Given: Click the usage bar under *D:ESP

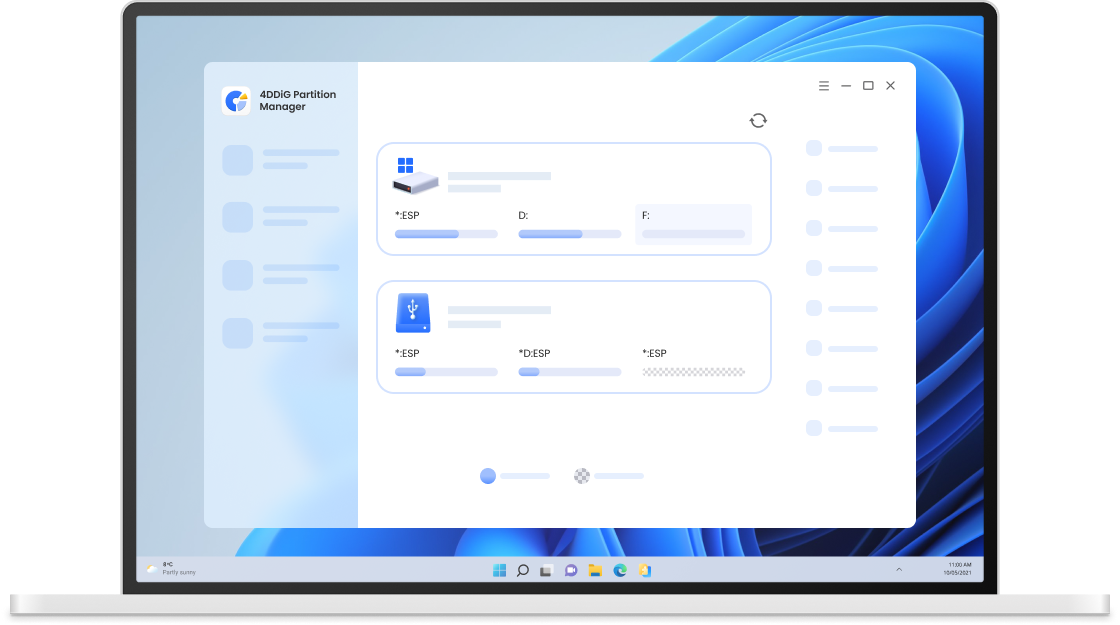Looking at the screenshot, I should [569, 372].
